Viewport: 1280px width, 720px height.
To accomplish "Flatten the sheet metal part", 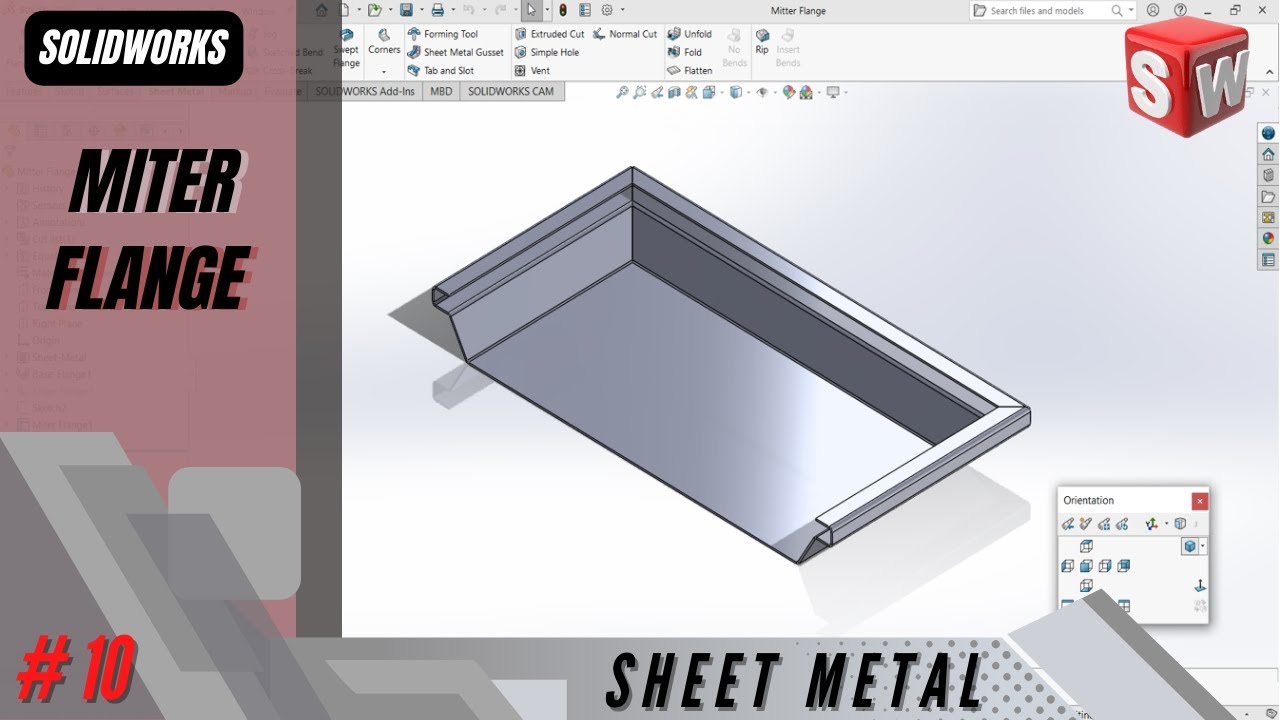I will coord(689,71).
